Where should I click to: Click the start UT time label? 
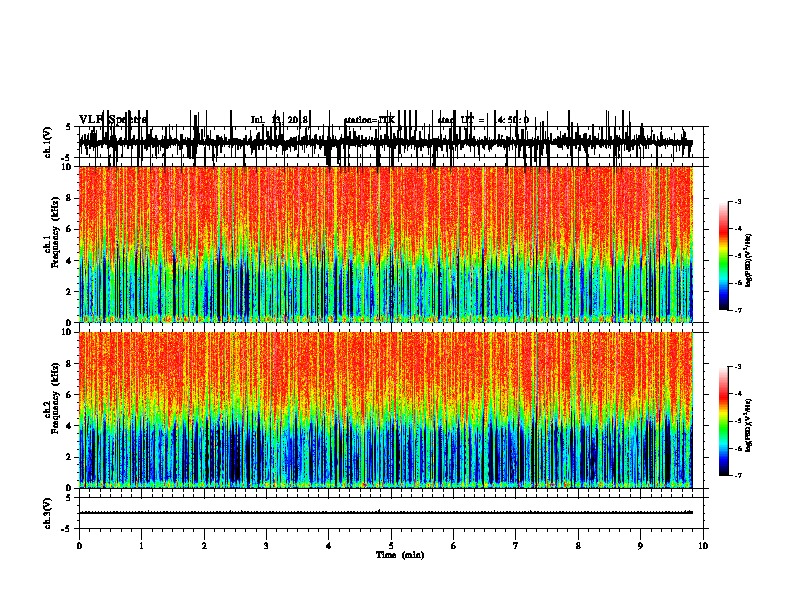point(483,120)
